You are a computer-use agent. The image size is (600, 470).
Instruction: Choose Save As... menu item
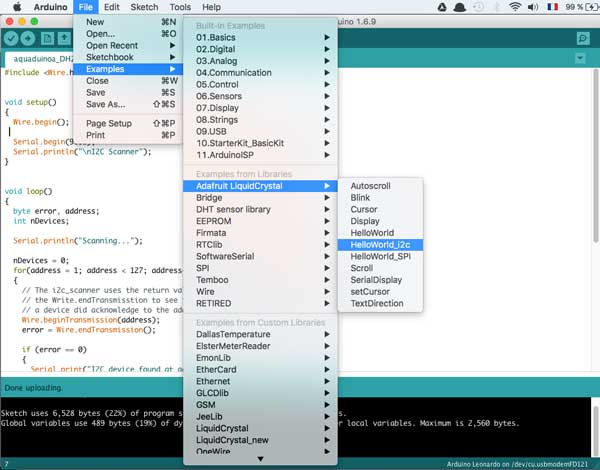point(127,104)
